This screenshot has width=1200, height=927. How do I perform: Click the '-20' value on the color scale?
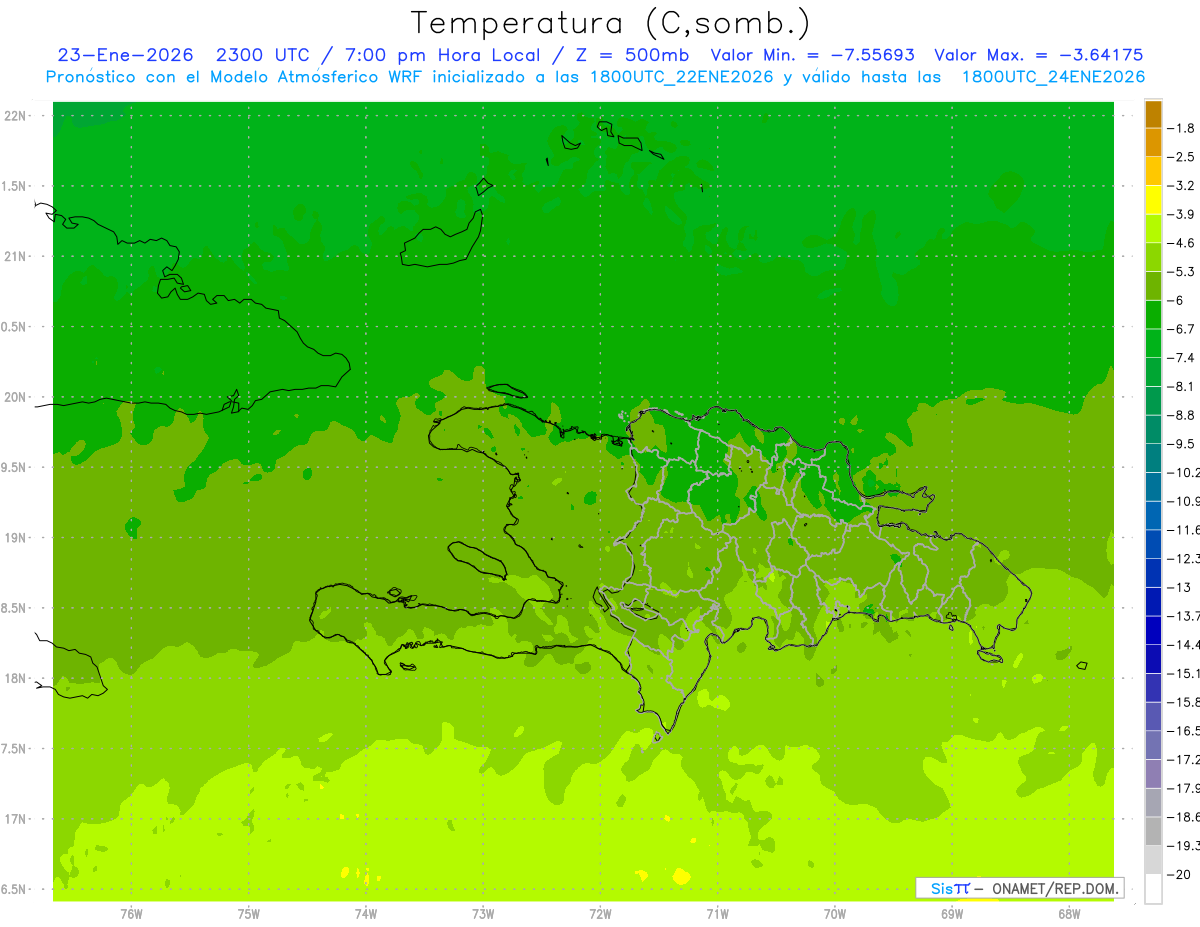1180,874
